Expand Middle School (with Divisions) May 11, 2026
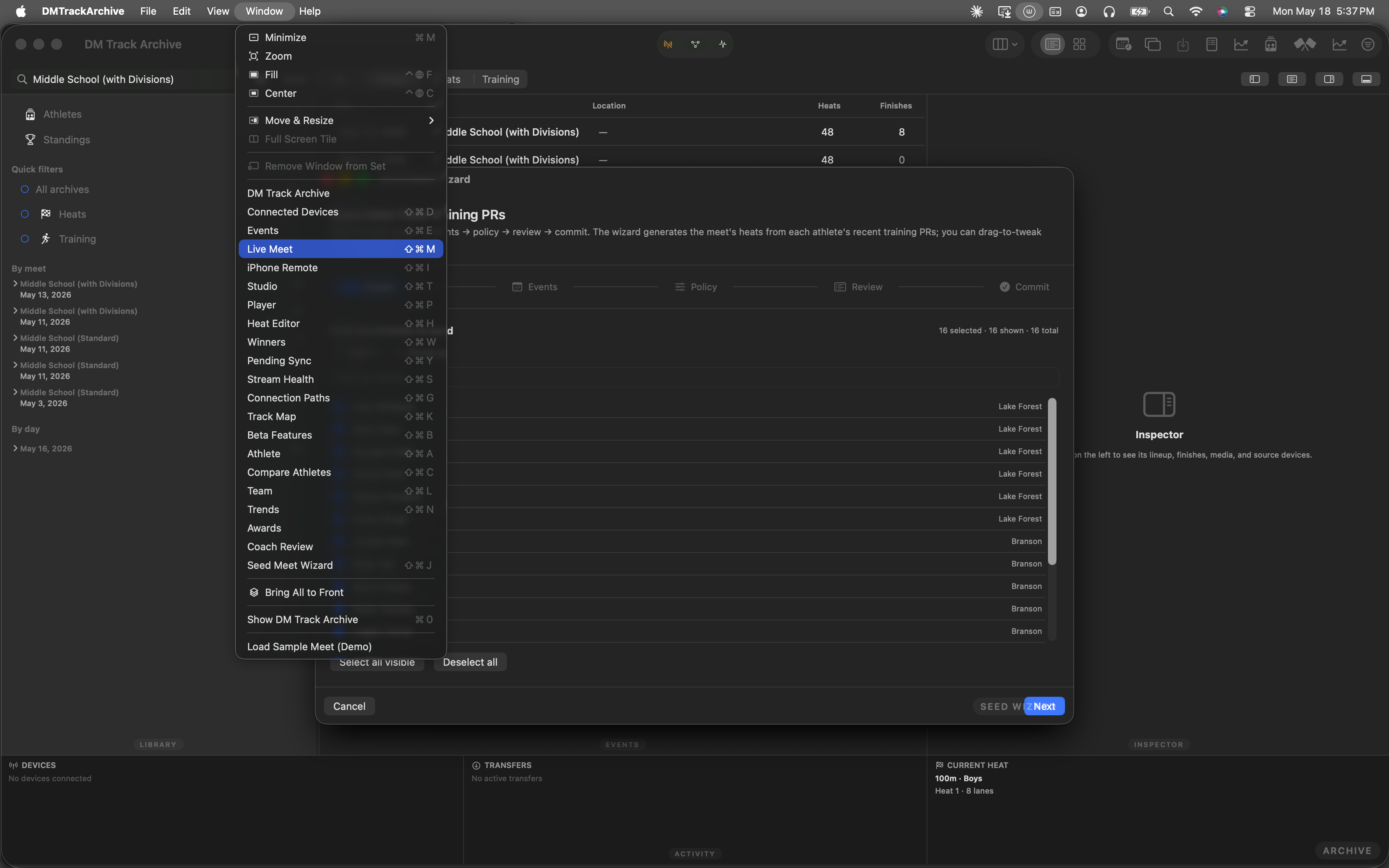Viewport: 1389px width, 868px height. (x=15, y=310)
